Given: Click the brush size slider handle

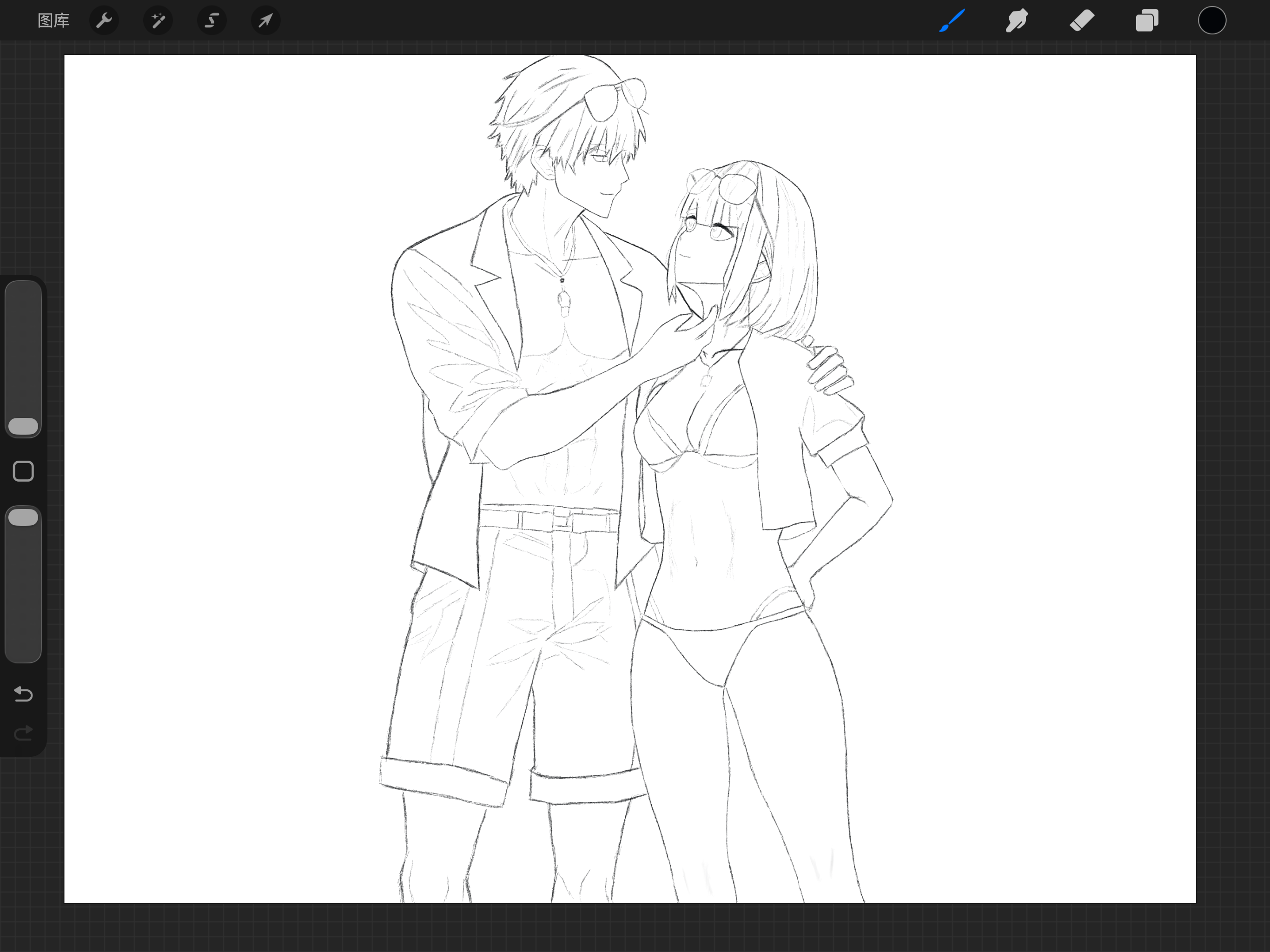Looking at the screenshot, I should (x=24, y=426).
